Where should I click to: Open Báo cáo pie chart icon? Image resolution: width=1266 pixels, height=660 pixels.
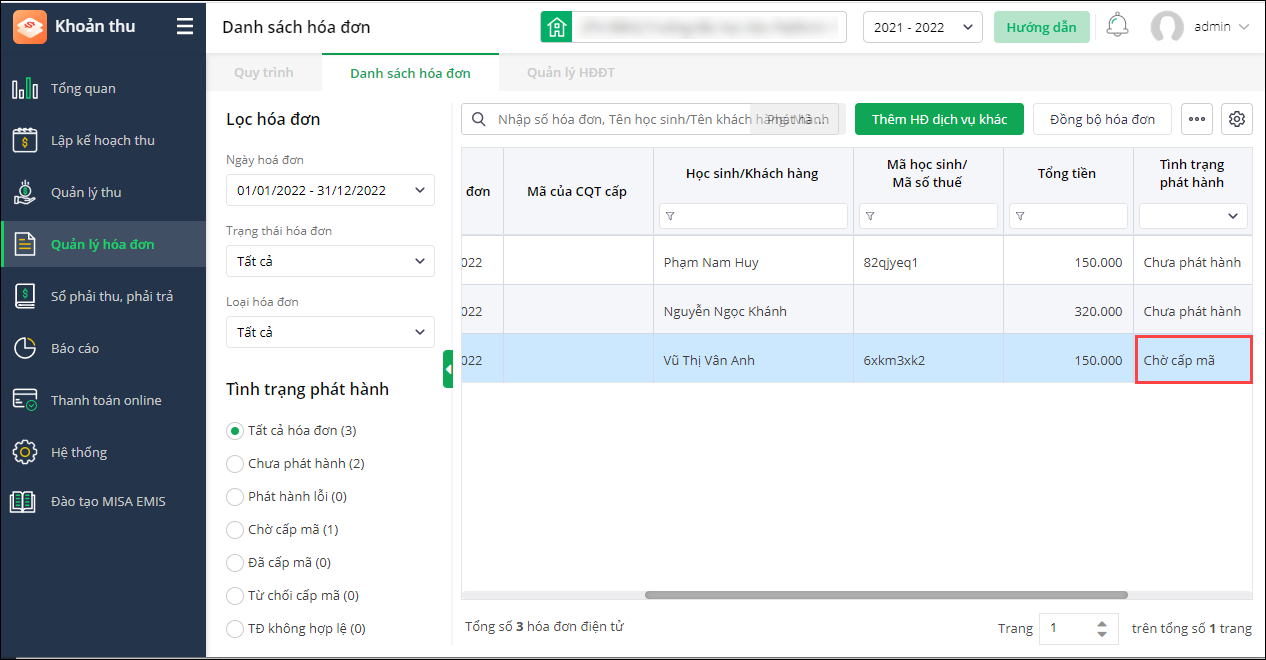[25, 348]
